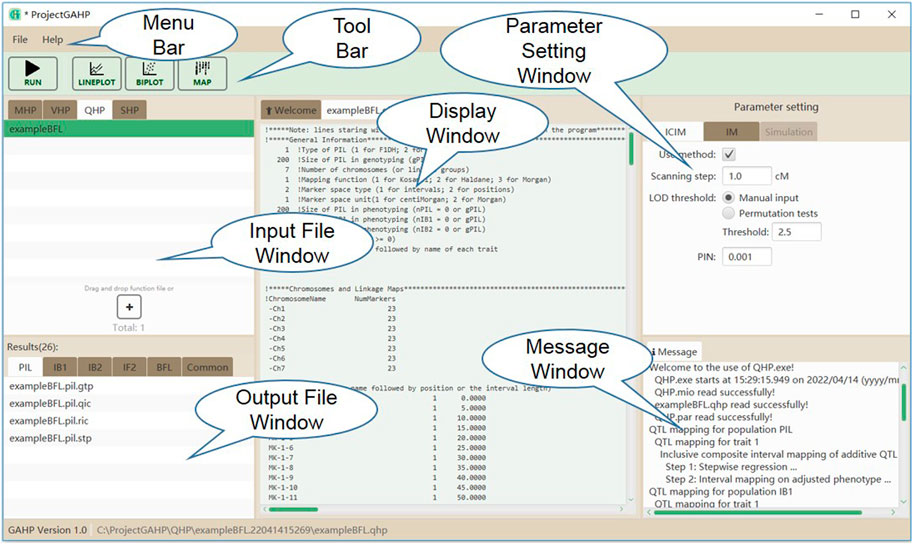
Task: Click the message window scroll-right arrow
Action: [x=894, y=513]
